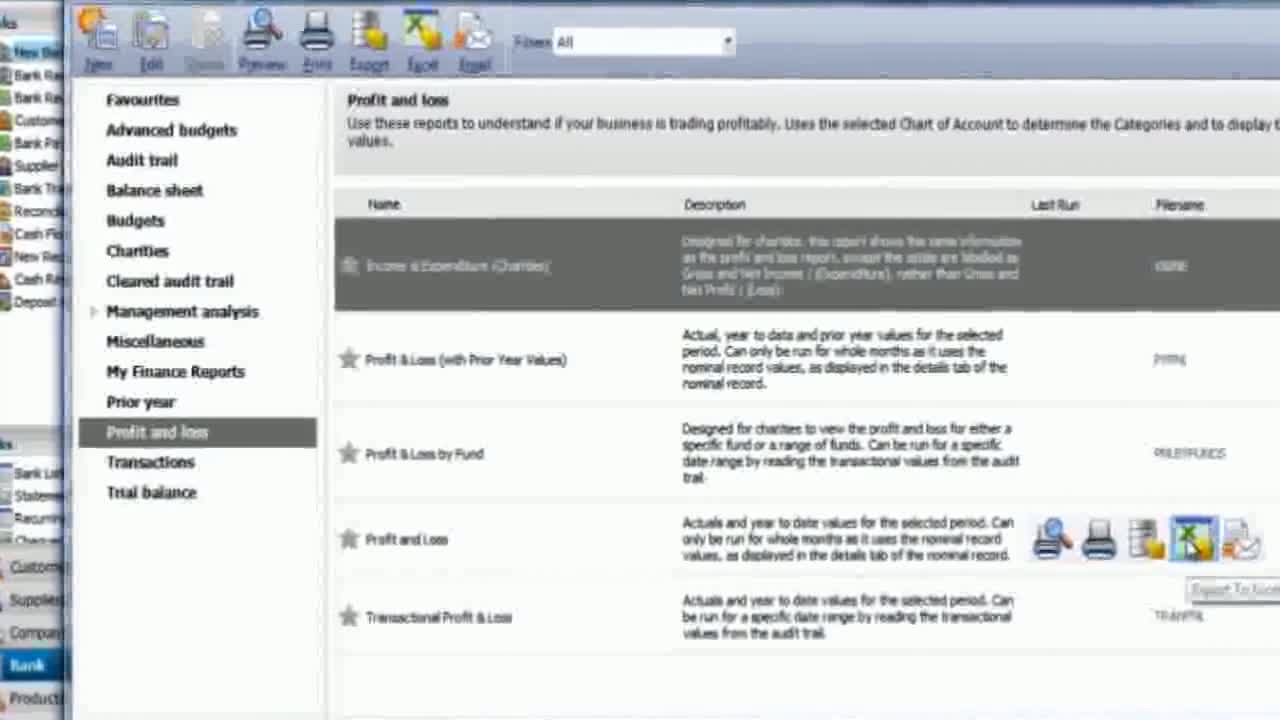Toggle favourite star for Transactional Profit & Loss

[349, 616]
